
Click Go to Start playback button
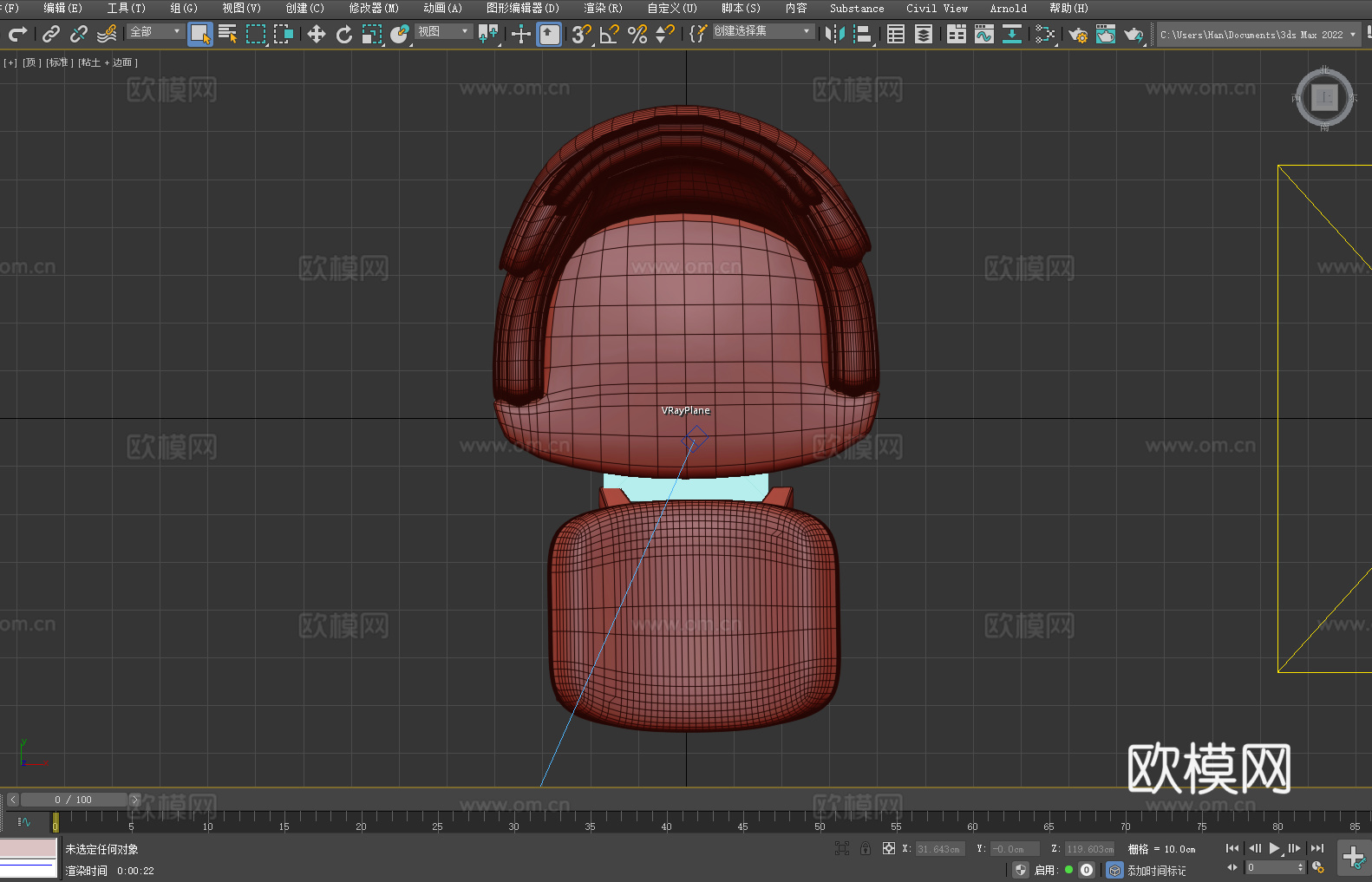coord(1232,848)
